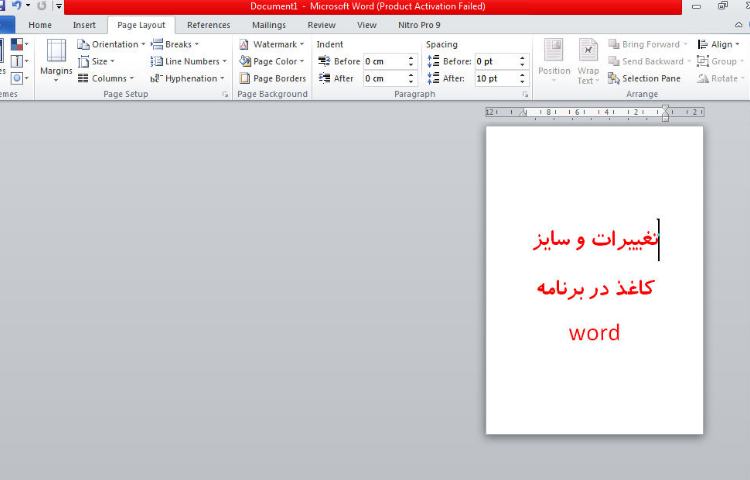Click the Undo icon in Quick Access
The image size is (750, 480).
(17, 6)
